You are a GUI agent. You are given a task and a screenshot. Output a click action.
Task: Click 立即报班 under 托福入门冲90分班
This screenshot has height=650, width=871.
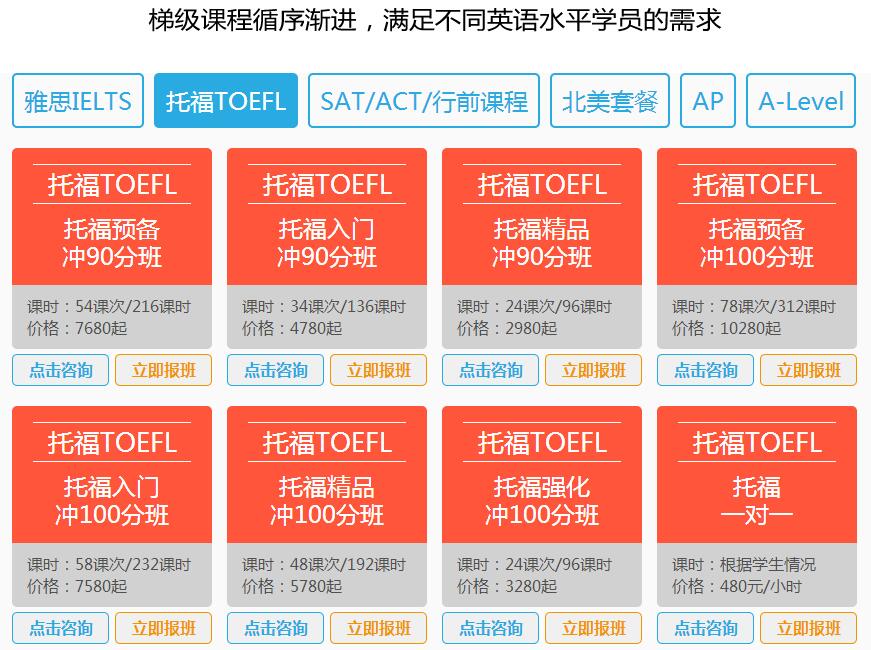(x=378, y=370)
